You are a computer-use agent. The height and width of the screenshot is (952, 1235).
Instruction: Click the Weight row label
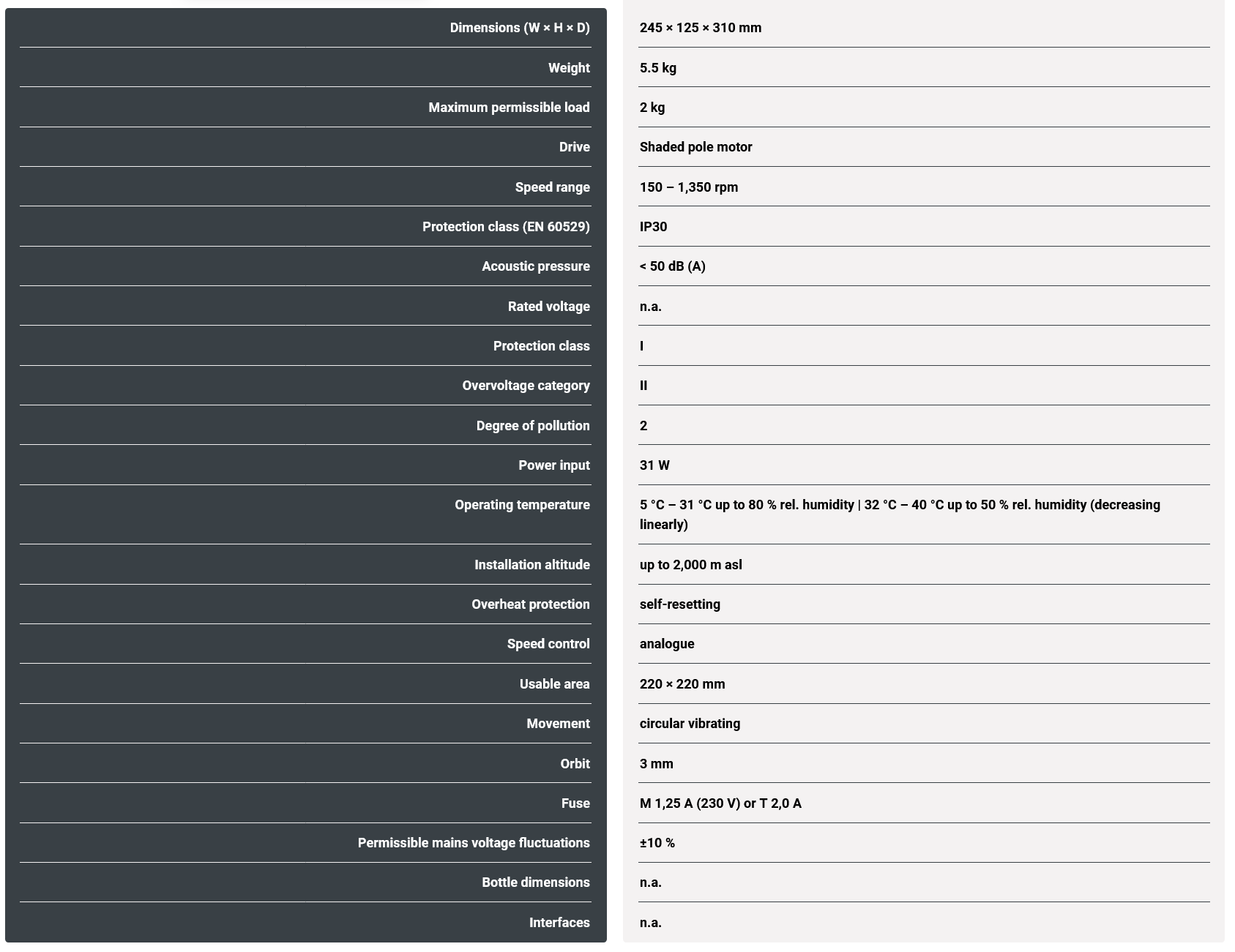coord(569,68)
